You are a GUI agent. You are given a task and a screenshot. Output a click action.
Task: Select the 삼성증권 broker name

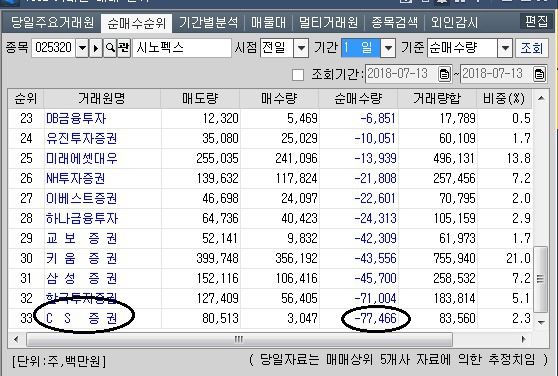(x=81, y=278)
